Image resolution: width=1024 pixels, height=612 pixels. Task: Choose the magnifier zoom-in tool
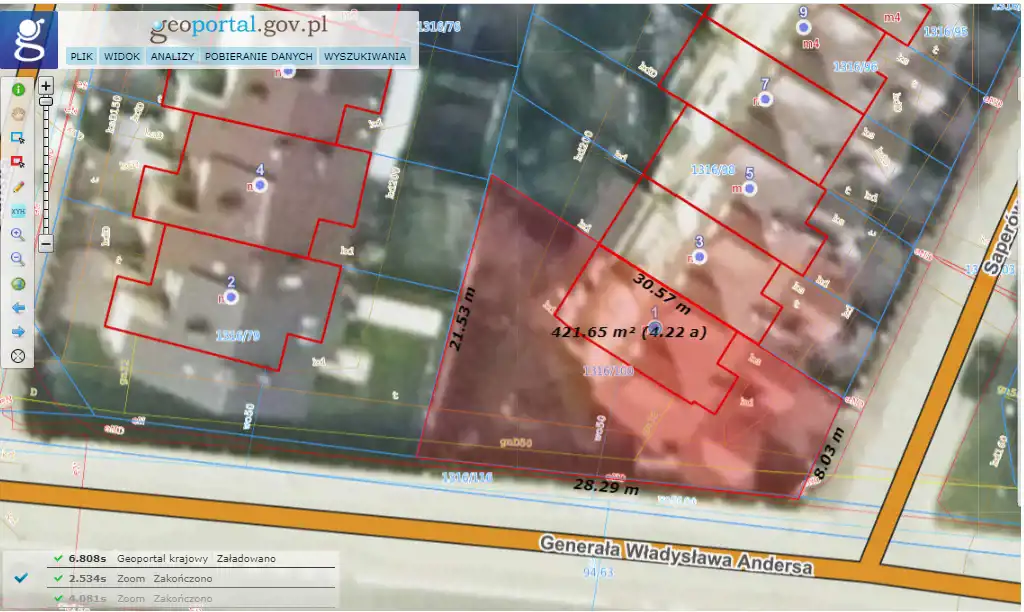18,234
